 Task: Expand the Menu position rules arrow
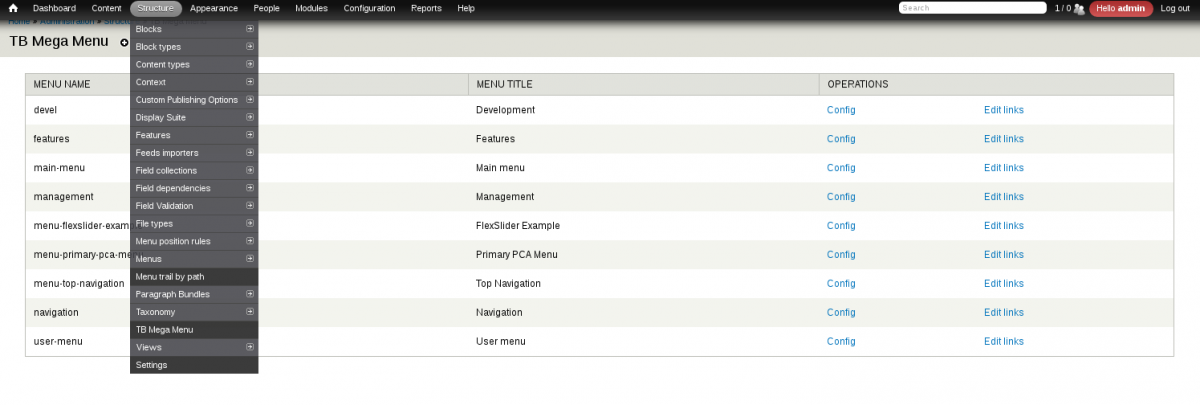pos(249,241)
